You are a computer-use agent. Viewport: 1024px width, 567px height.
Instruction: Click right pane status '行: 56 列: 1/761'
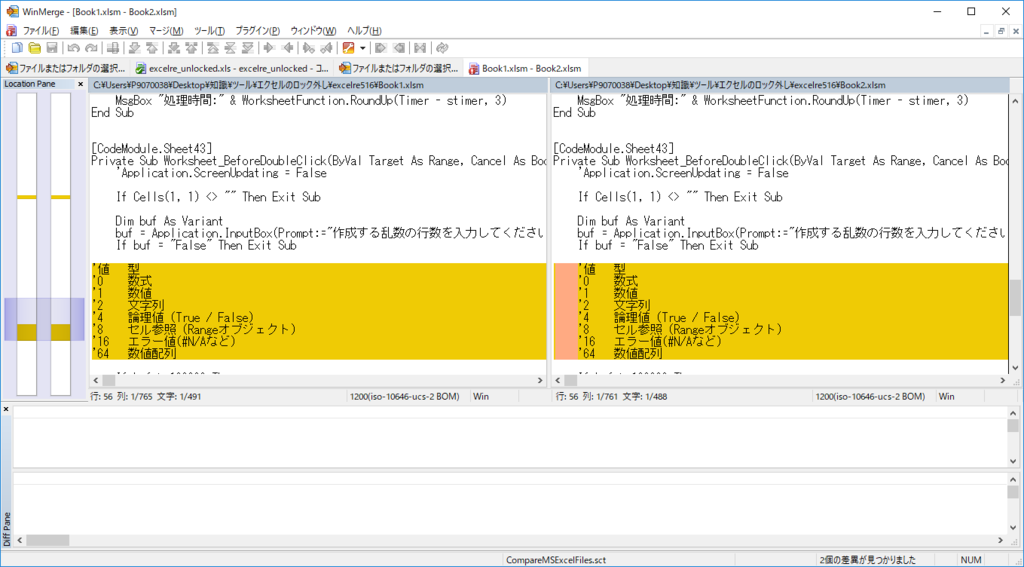[611, 397]
